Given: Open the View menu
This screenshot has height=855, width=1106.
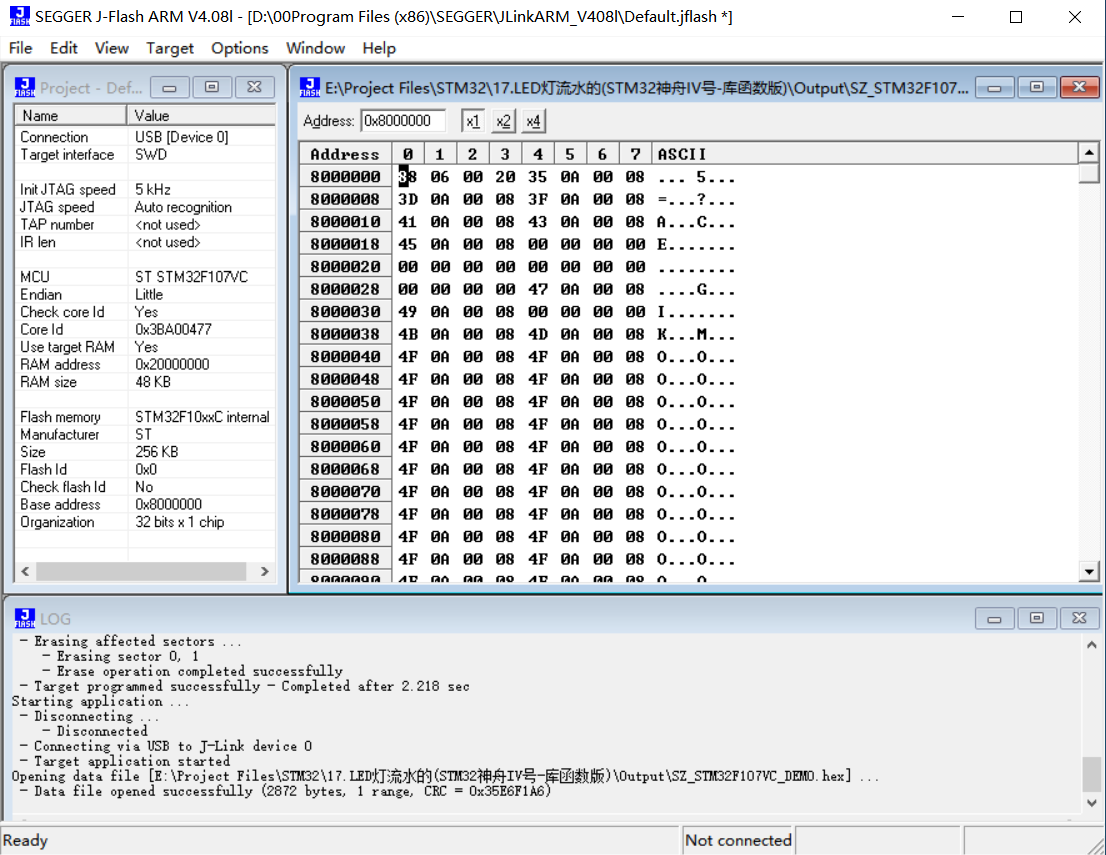Looking at the screenshot, I should coord(111,48).
